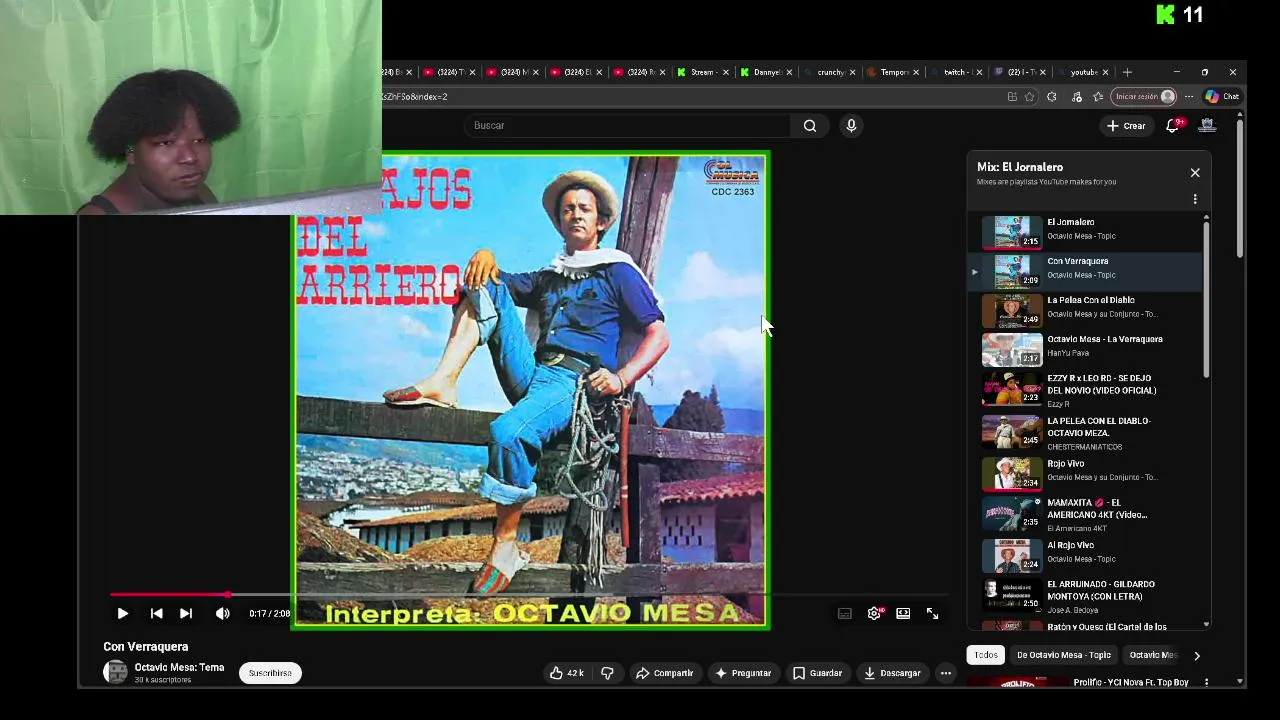Image resolution: width=1280 pixels, height=720 pixels.
Task: Play Al Rojo Vivo from the mix
Action: (x=1087, y=555)
